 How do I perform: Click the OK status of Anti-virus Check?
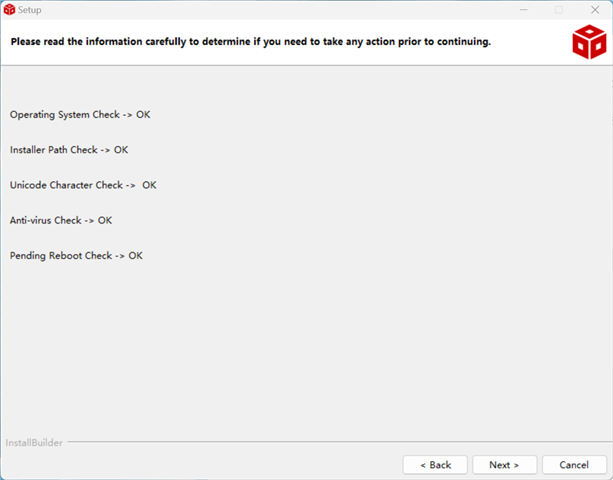click(105, 220)
